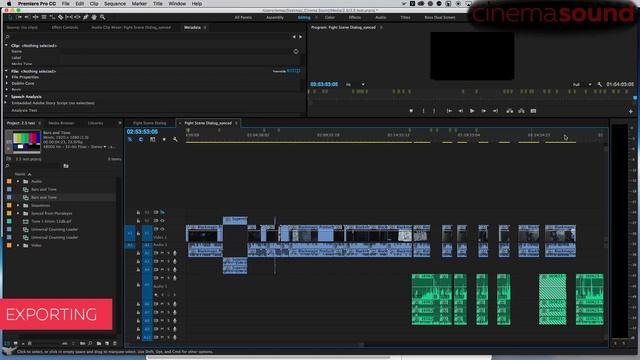The image size is (640, 360).
Task: Open timeline display settings wrench
Action: [176, 140]
